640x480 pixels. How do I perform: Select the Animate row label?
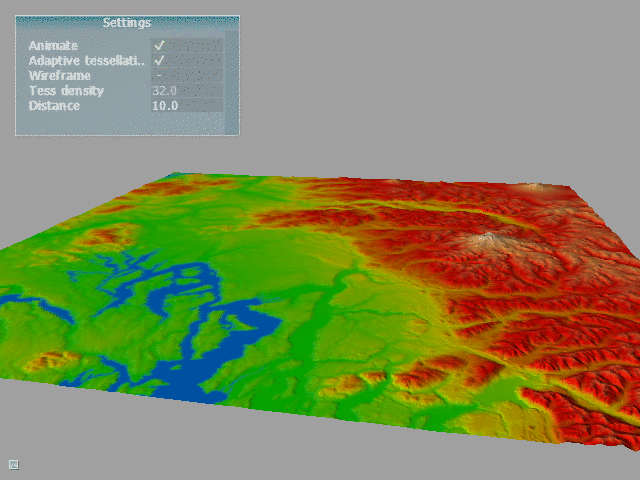(x=53, y=46)
